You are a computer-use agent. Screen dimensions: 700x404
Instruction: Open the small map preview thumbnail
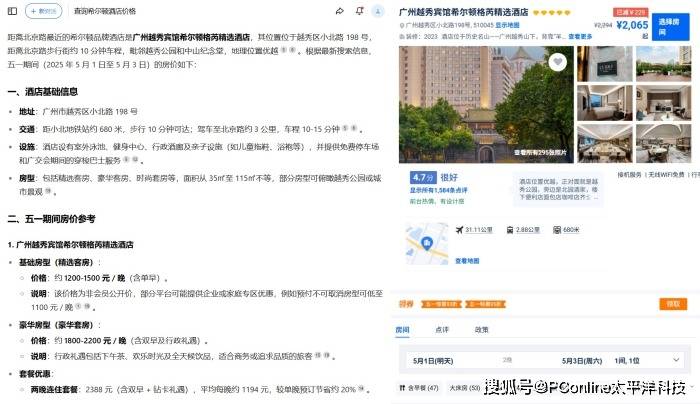click(x=427, y=244)
